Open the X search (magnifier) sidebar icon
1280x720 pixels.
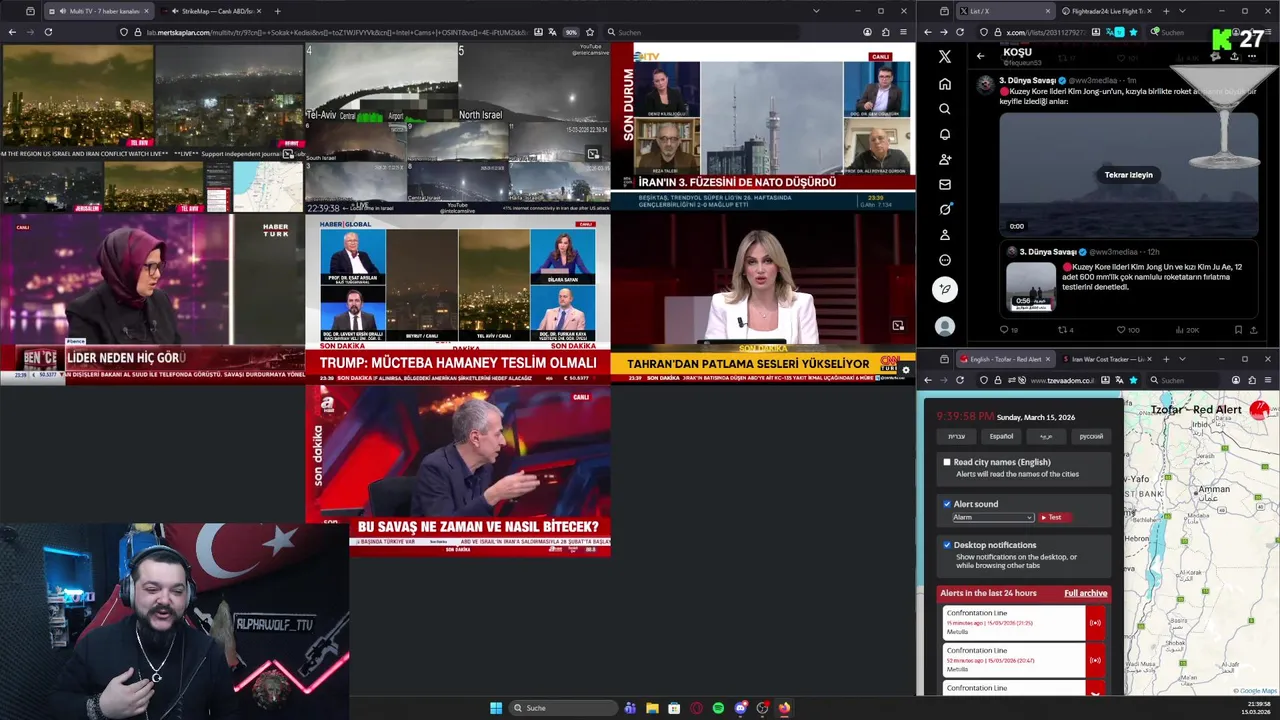(944, 109)
